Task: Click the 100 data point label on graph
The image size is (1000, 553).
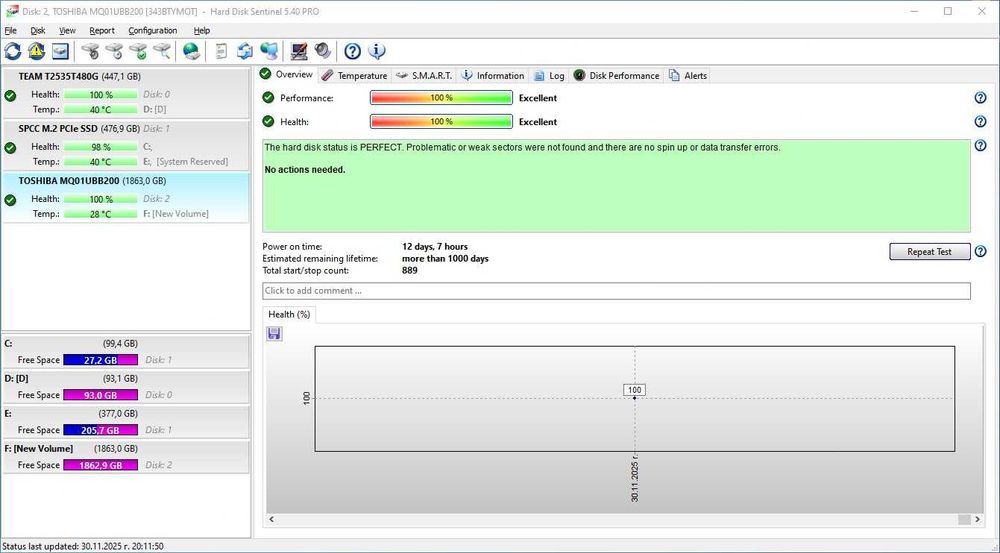Action: [635, 390]
